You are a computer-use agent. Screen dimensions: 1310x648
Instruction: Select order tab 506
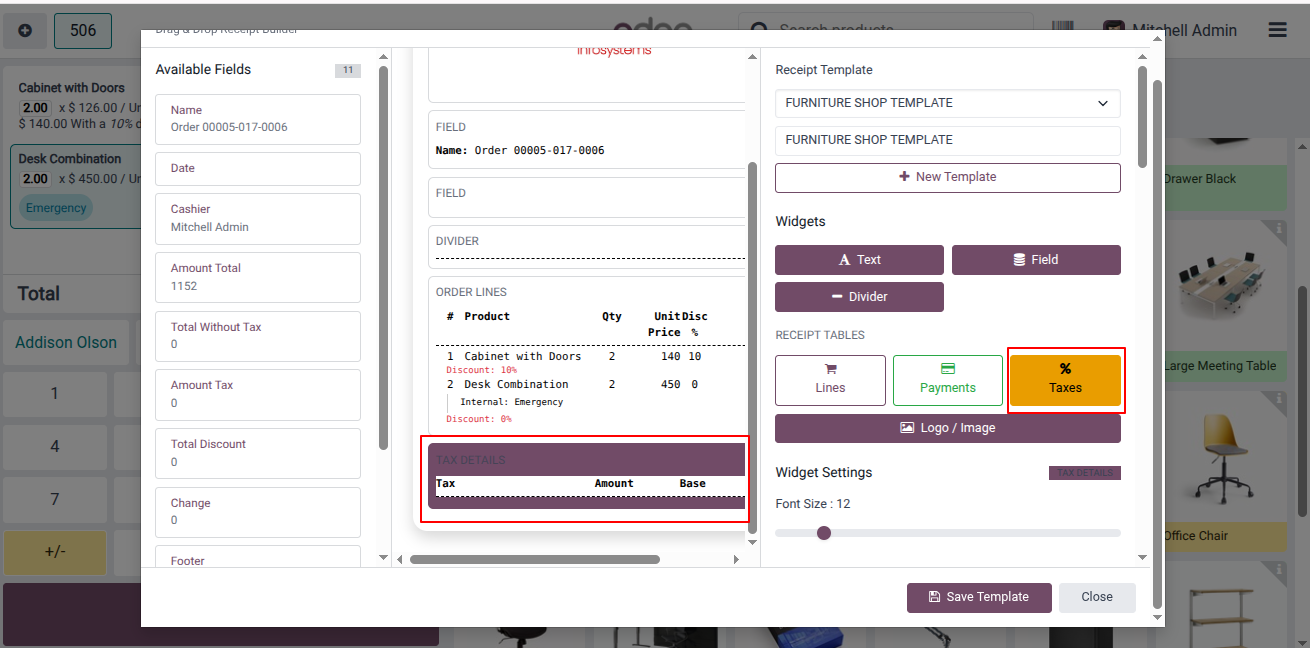point(83,31)
